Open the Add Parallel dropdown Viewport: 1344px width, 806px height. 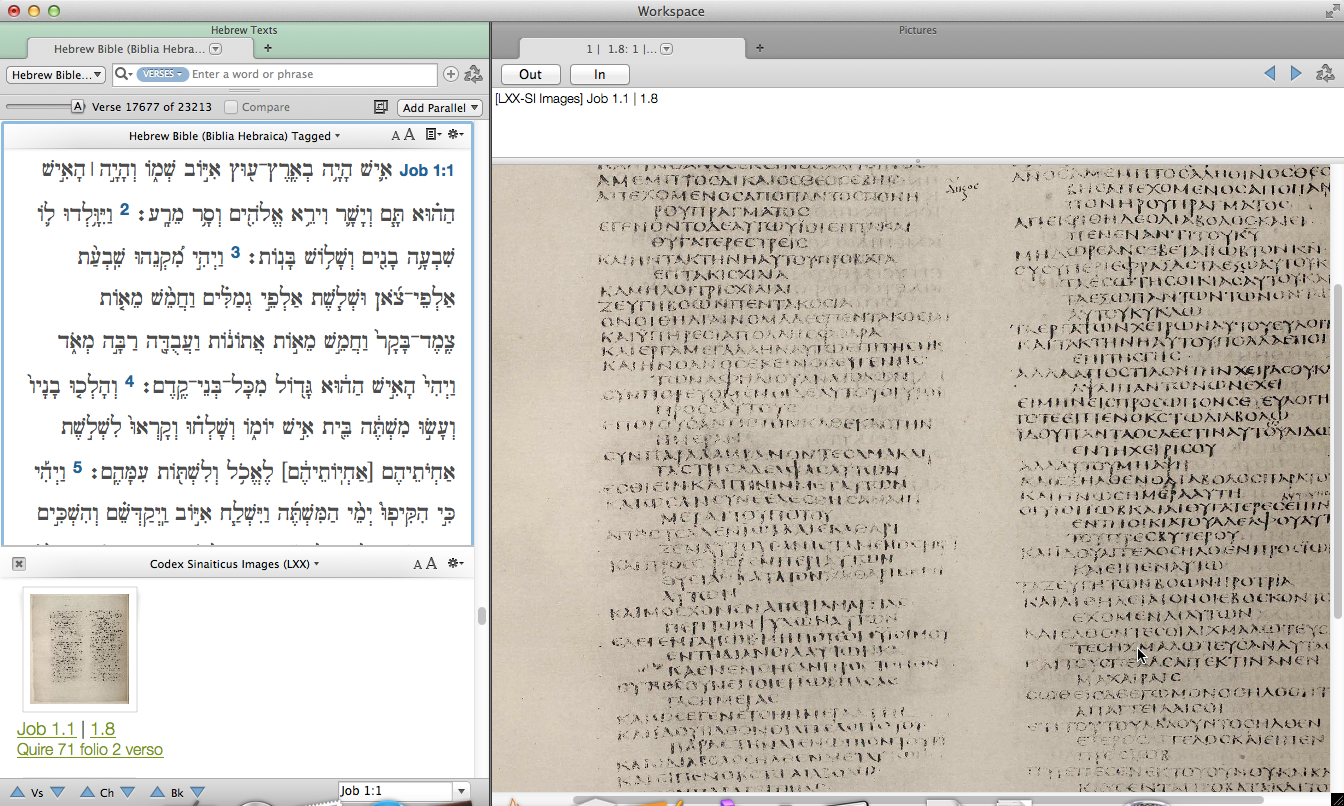440,107
